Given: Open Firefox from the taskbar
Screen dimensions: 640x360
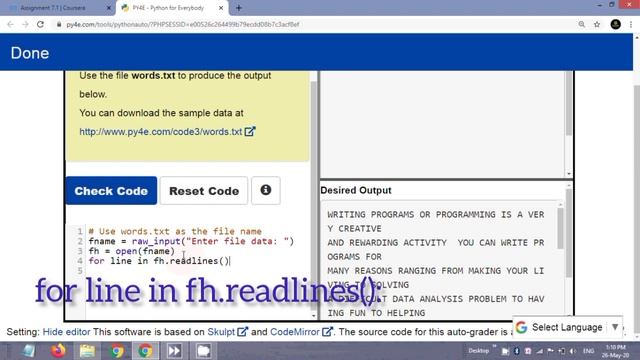Looking at the screenshot, I should pos(58,351).
